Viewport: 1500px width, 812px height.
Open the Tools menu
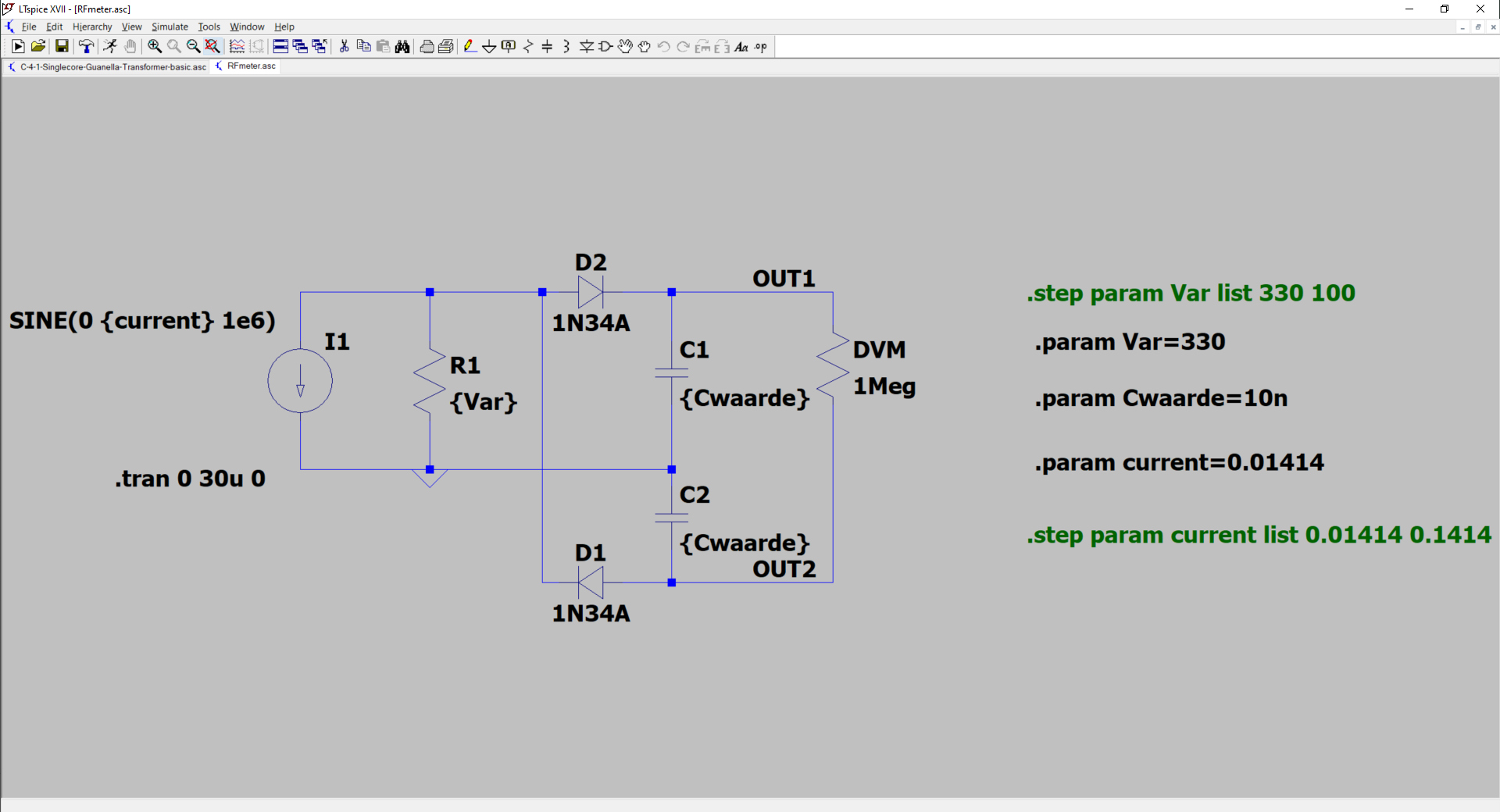point(208,27)
